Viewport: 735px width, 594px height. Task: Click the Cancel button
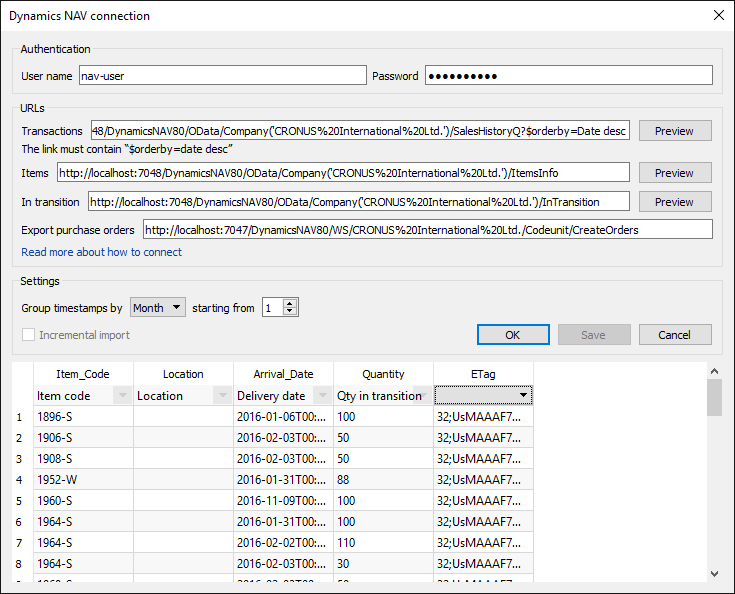pyautogui.click(x=675, y=335)
